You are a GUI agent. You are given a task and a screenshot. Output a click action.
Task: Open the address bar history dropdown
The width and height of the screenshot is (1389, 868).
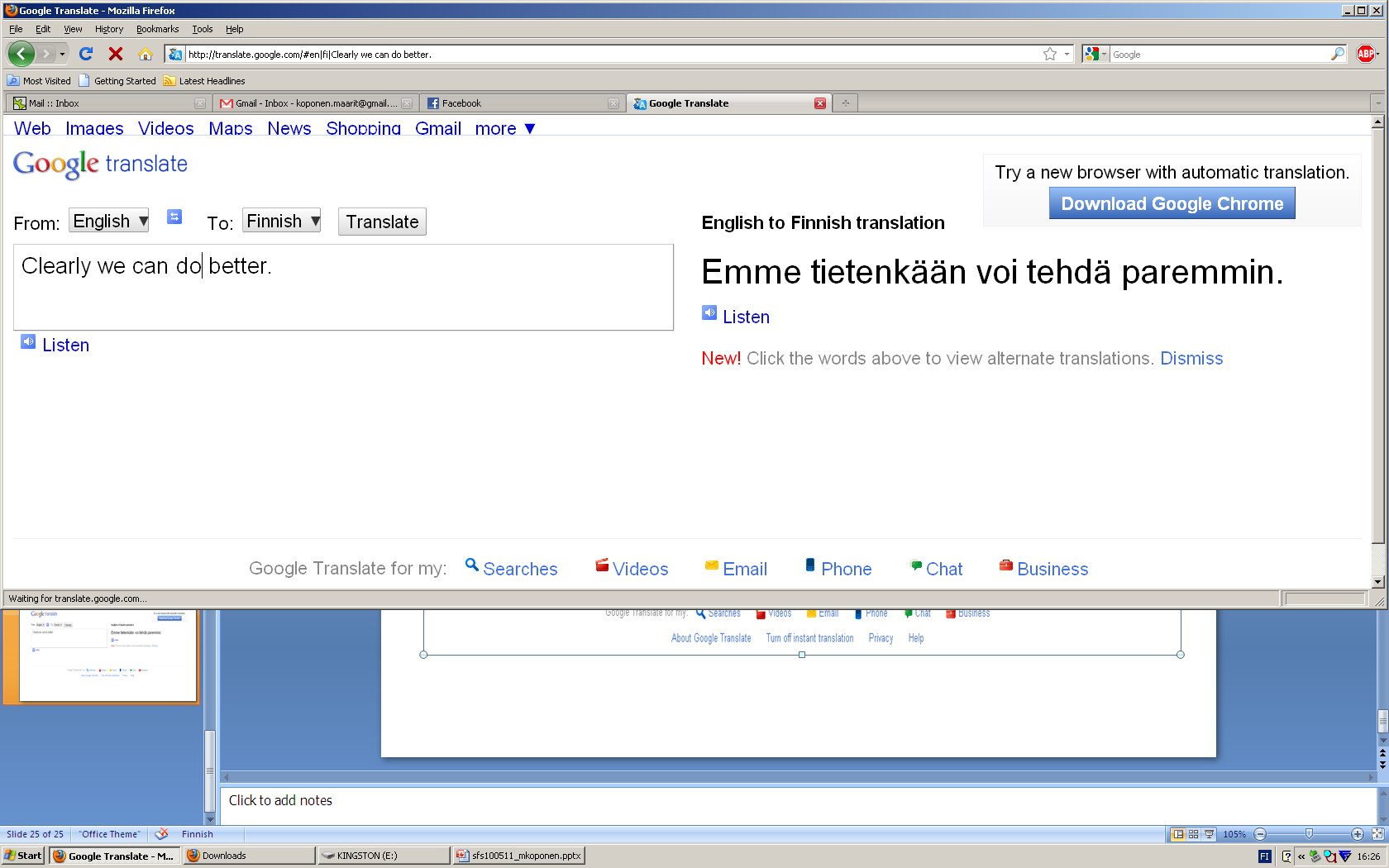[1067, 54]
